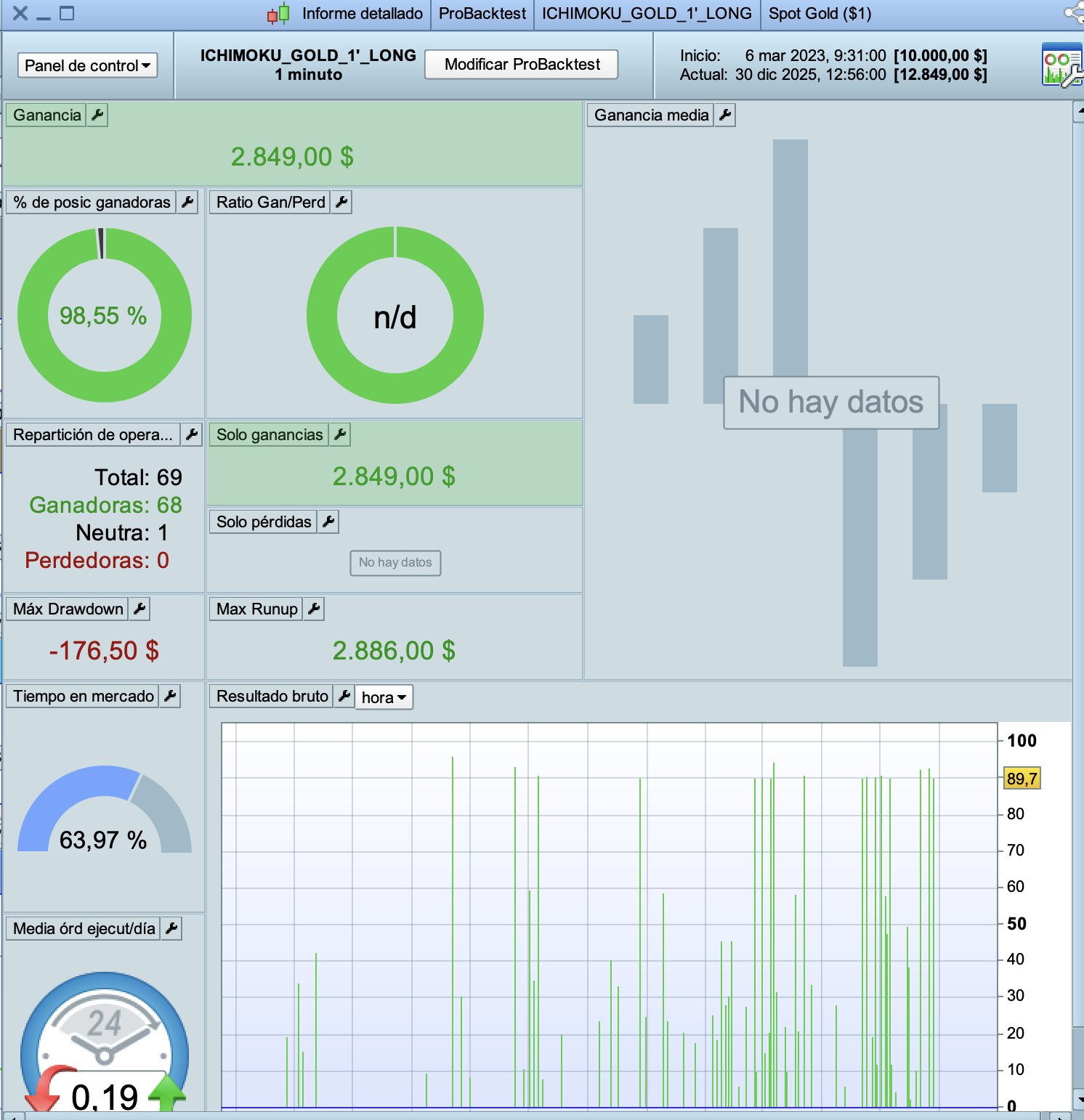Click wrench beside Tiempo en mercado
Viewport: 1084px width, 1120px height.
[x=170, y=696]
